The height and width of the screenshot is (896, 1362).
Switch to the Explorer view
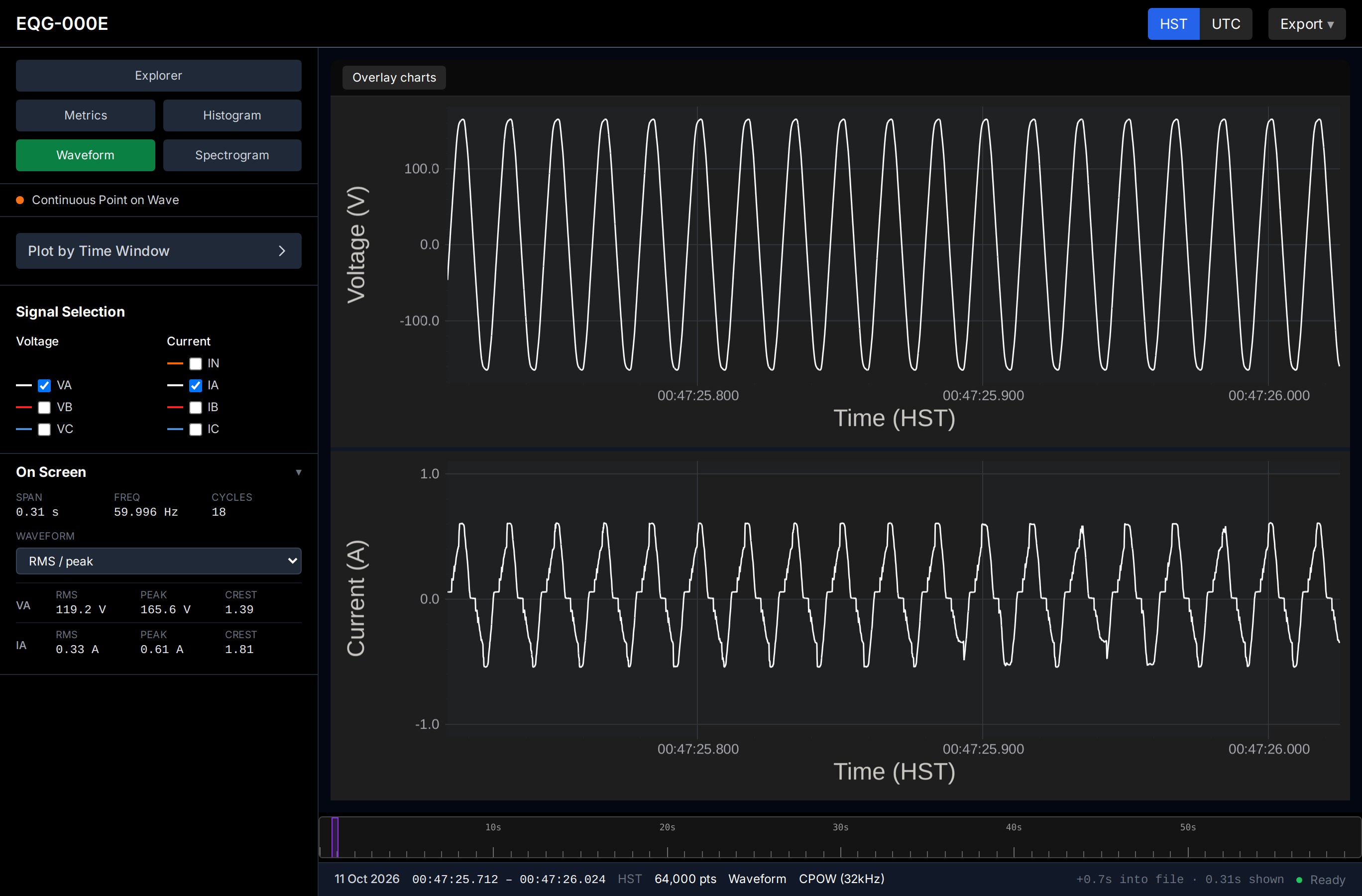coord(158,76)
